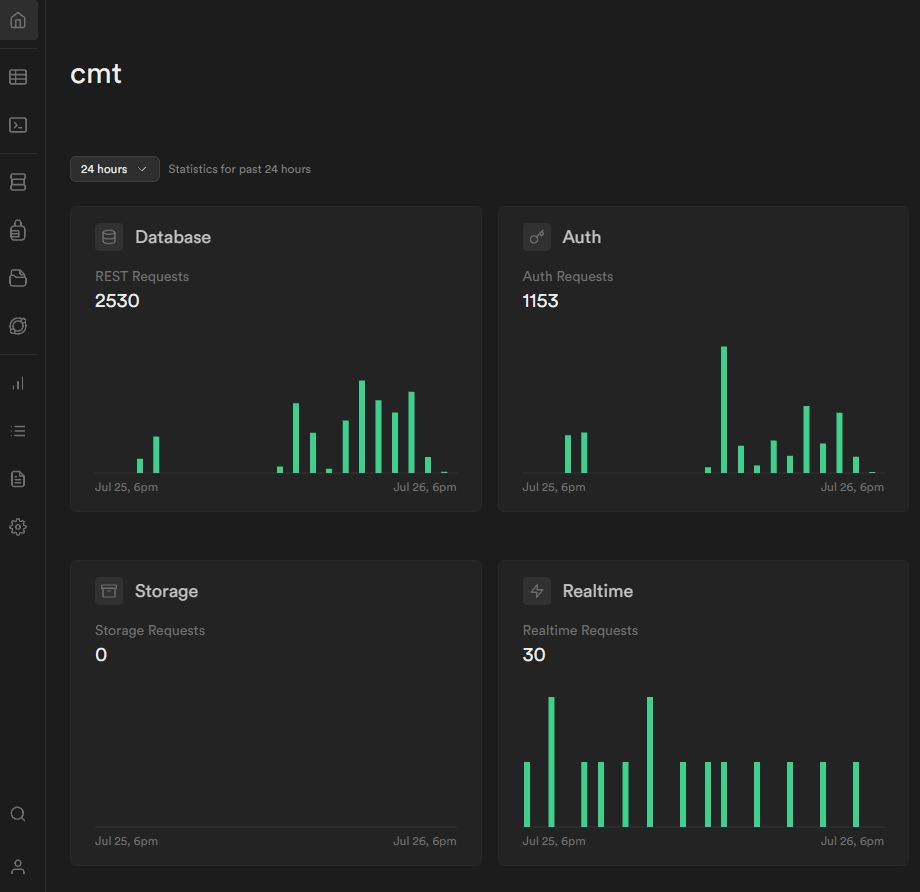
Task: Click the search icon in the sidebar
Action: point(18,814)
